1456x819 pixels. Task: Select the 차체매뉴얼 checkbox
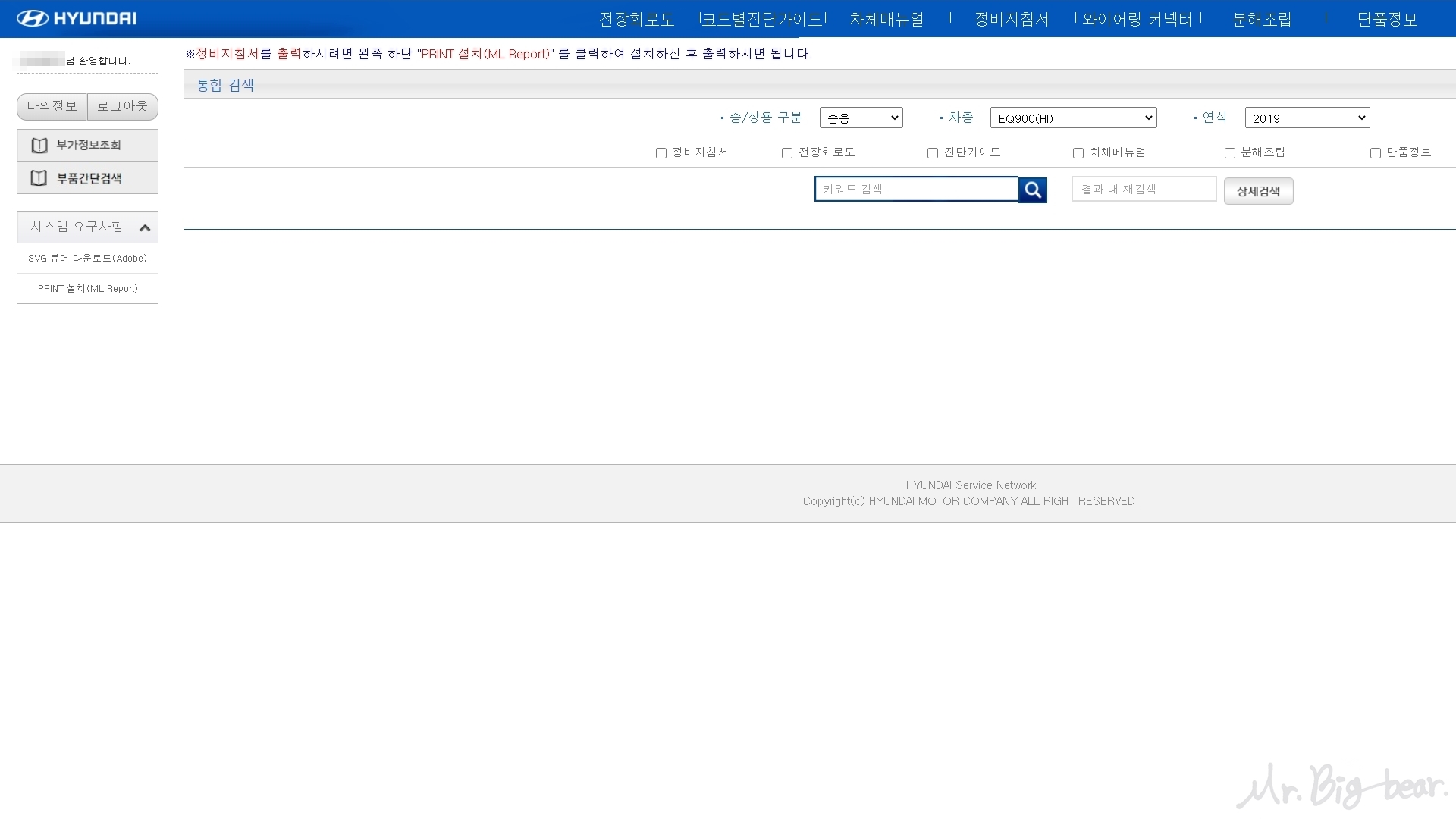pos(1078,153)
